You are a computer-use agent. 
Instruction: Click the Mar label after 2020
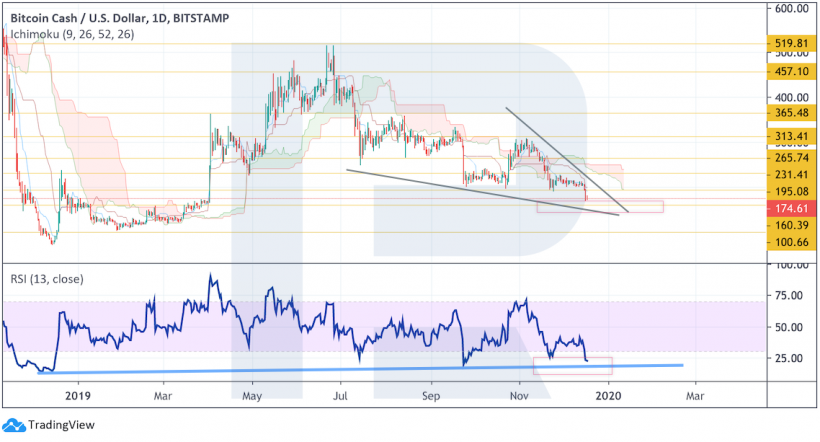pyautogui.click(x=694, y=396)
